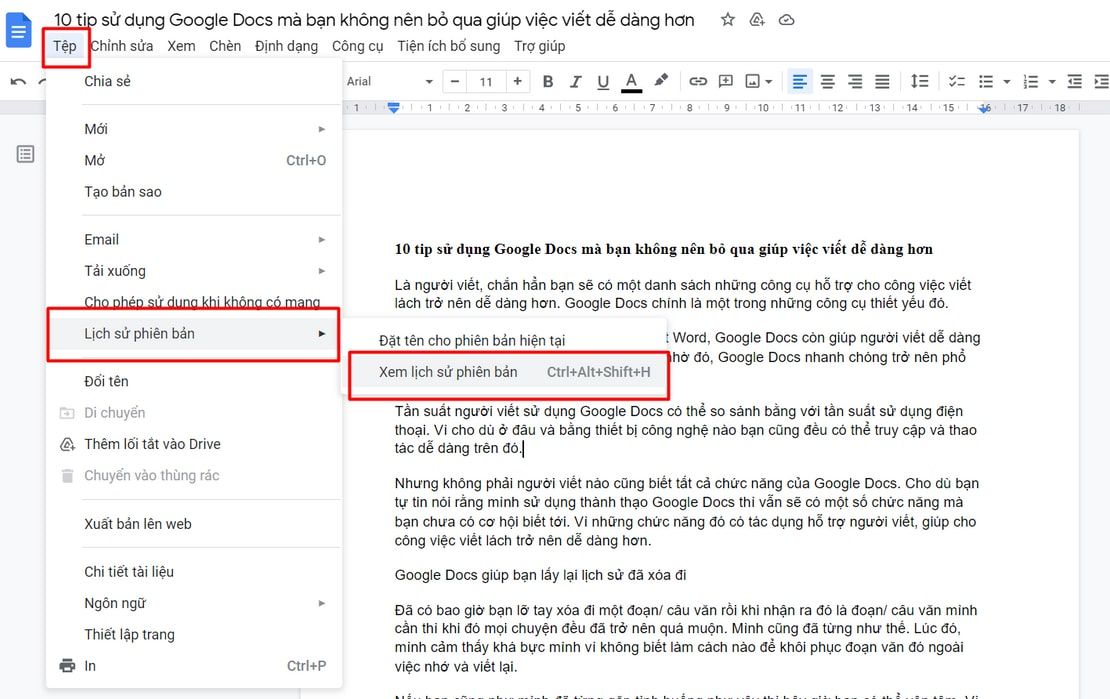Click Thêm lối tắt vào Drive
1110x699 pixels.
click(x=194, y=444)
